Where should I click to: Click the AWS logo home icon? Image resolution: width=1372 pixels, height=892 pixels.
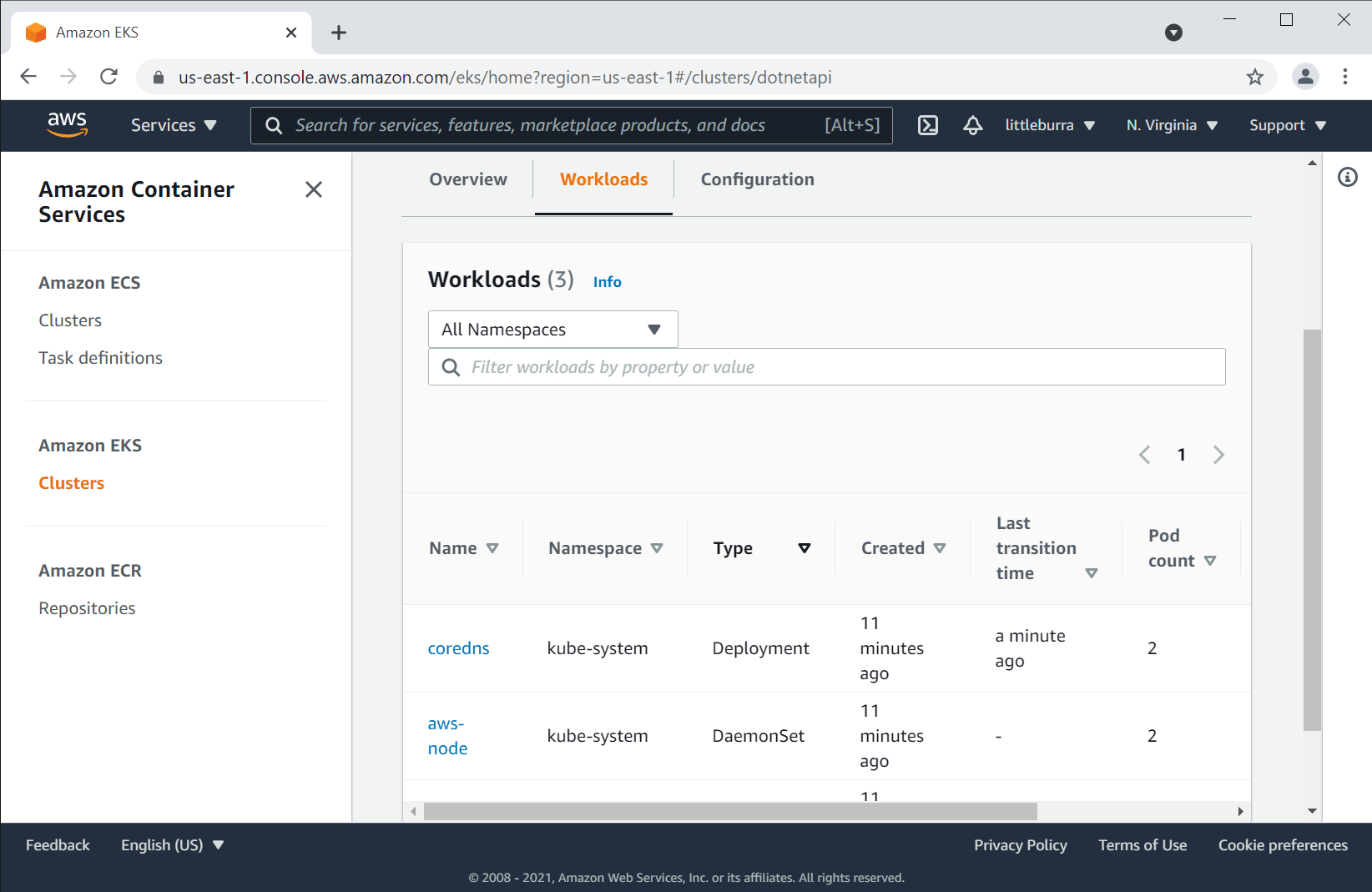click(67, 124)
